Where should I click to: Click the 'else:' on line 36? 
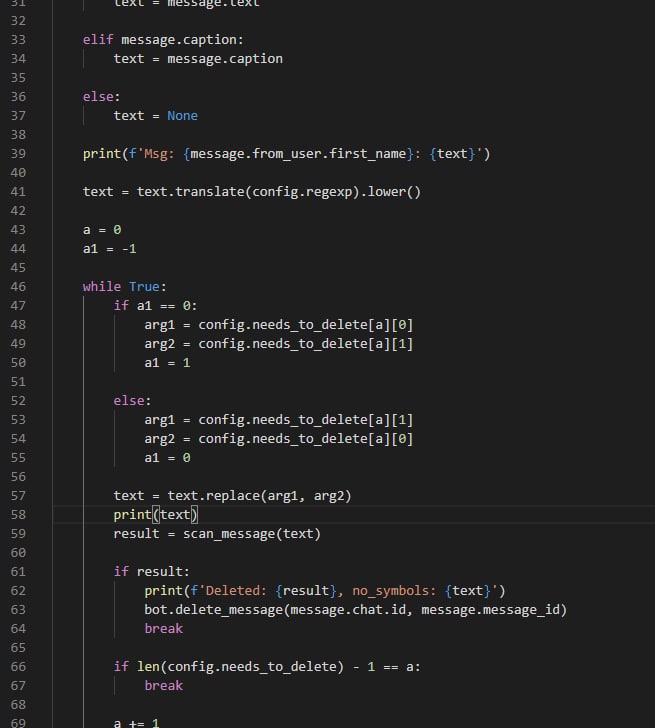click(x=102, y=97)
